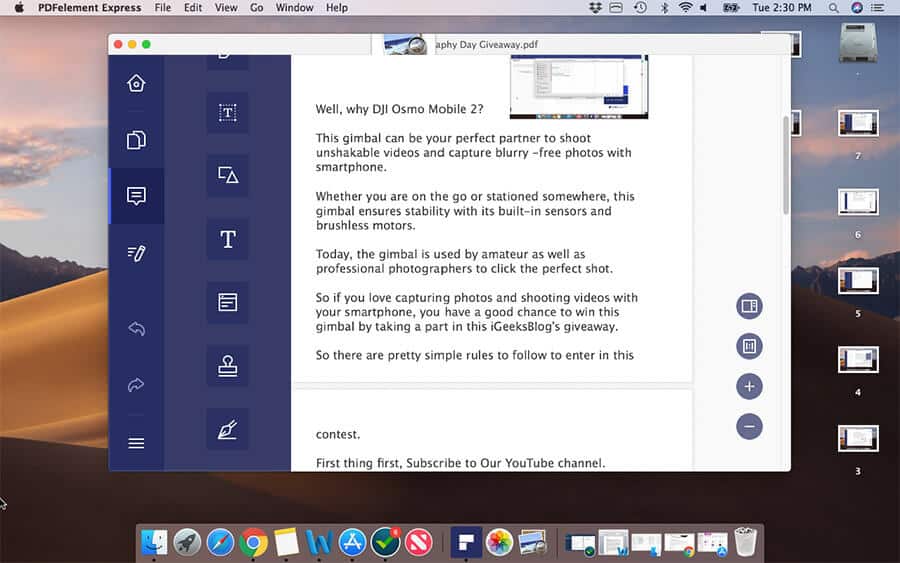Select the Comment section in the sidebar
The image size is (900, 563).
(136, 196)
